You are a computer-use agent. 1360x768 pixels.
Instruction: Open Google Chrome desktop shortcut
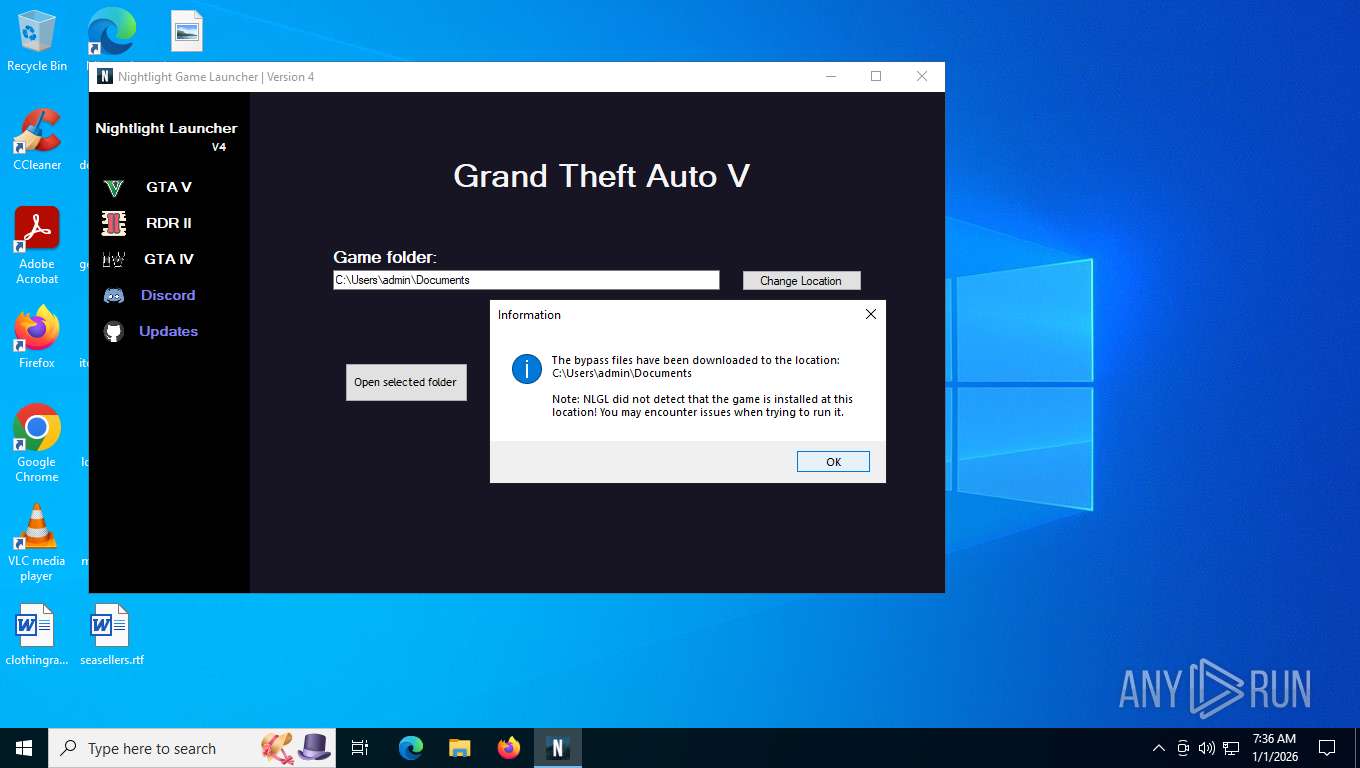point(37,443)
